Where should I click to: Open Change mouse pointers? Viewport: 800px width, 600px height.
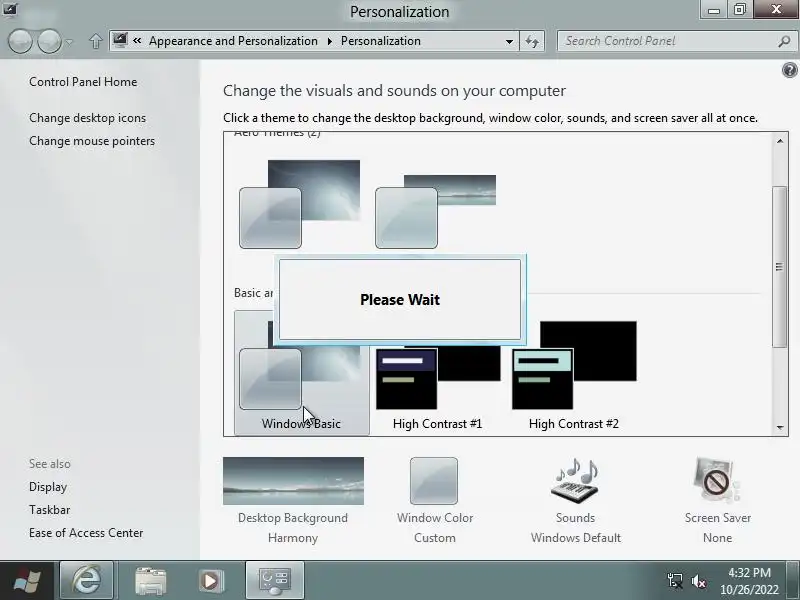pyautogui.click(x=92, y=141)
